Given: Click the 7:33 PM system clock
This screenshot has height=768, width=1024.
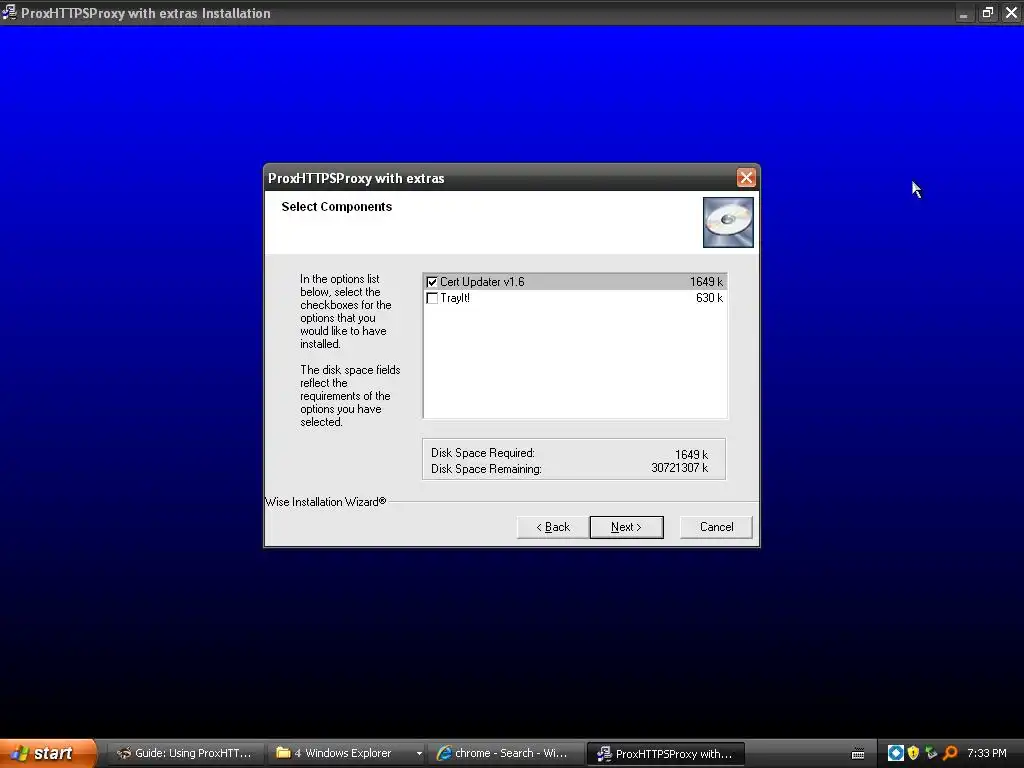Looking at the screenshot, I should click(x=987, y=753).
